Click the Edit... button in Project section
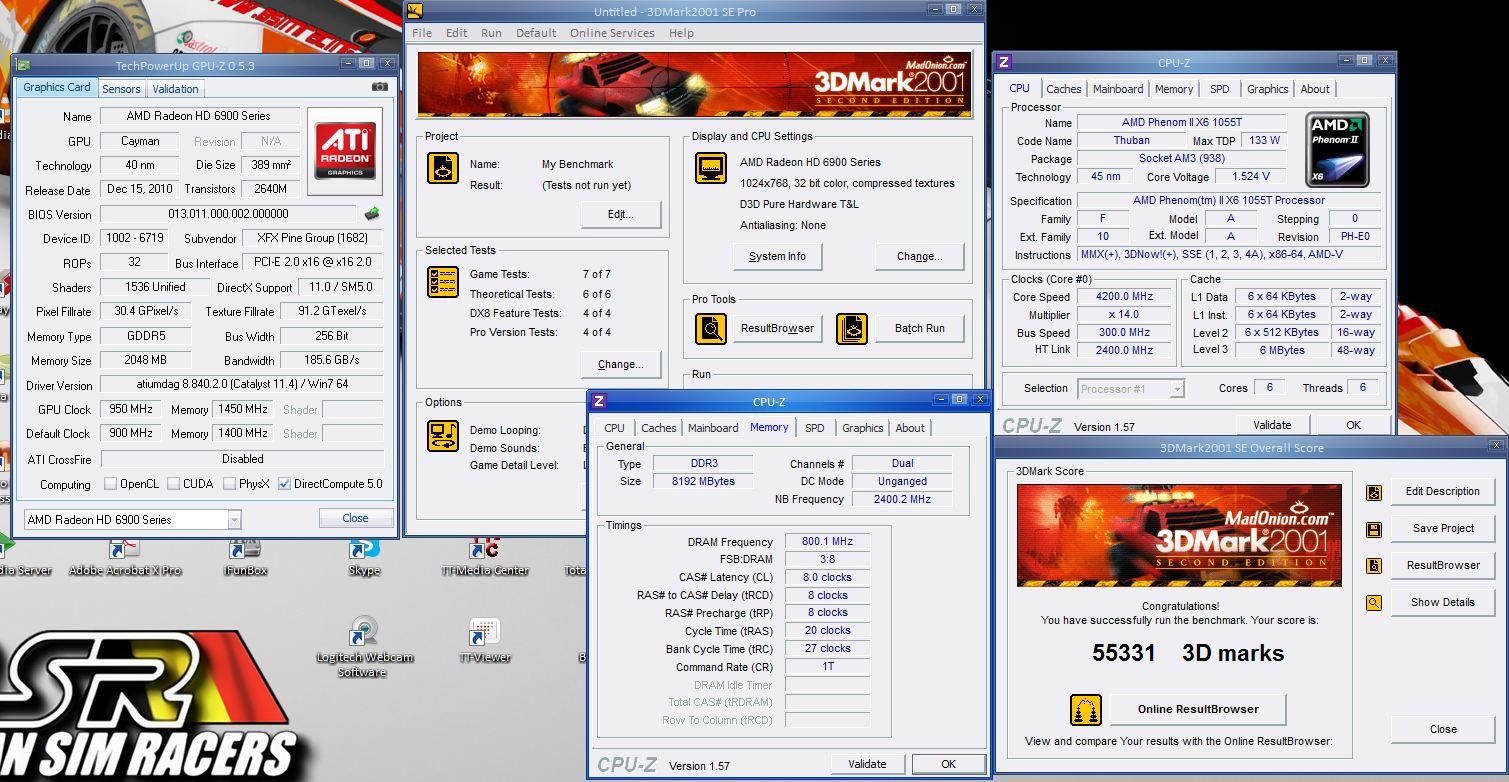The image size is (1509, 782). pos(620,214)
